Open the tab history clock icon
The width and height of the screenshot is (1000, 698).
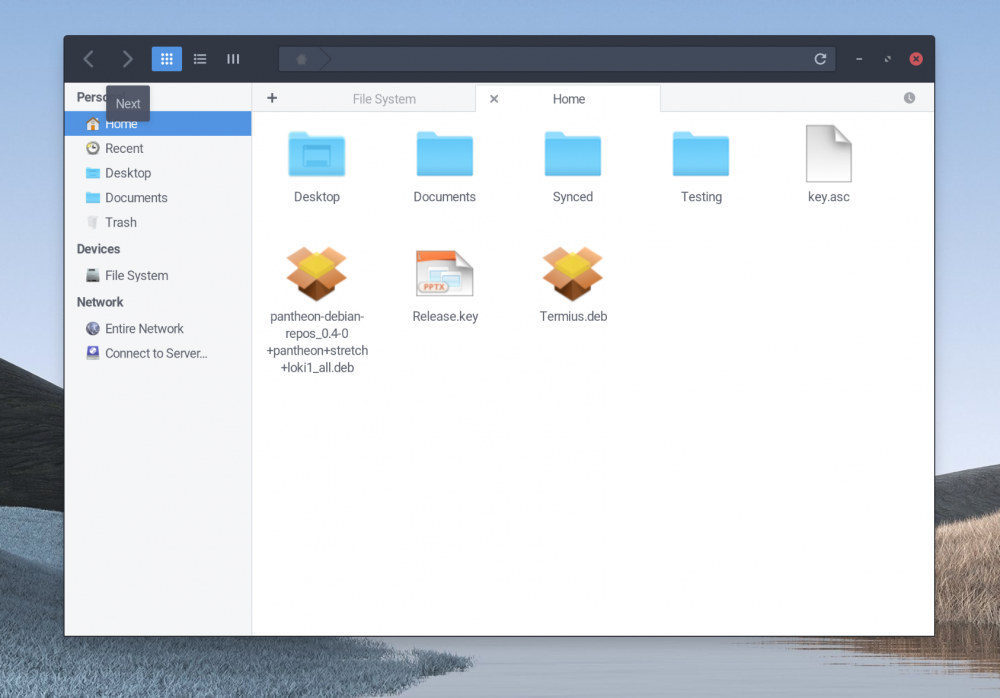(x=909, y=98)
